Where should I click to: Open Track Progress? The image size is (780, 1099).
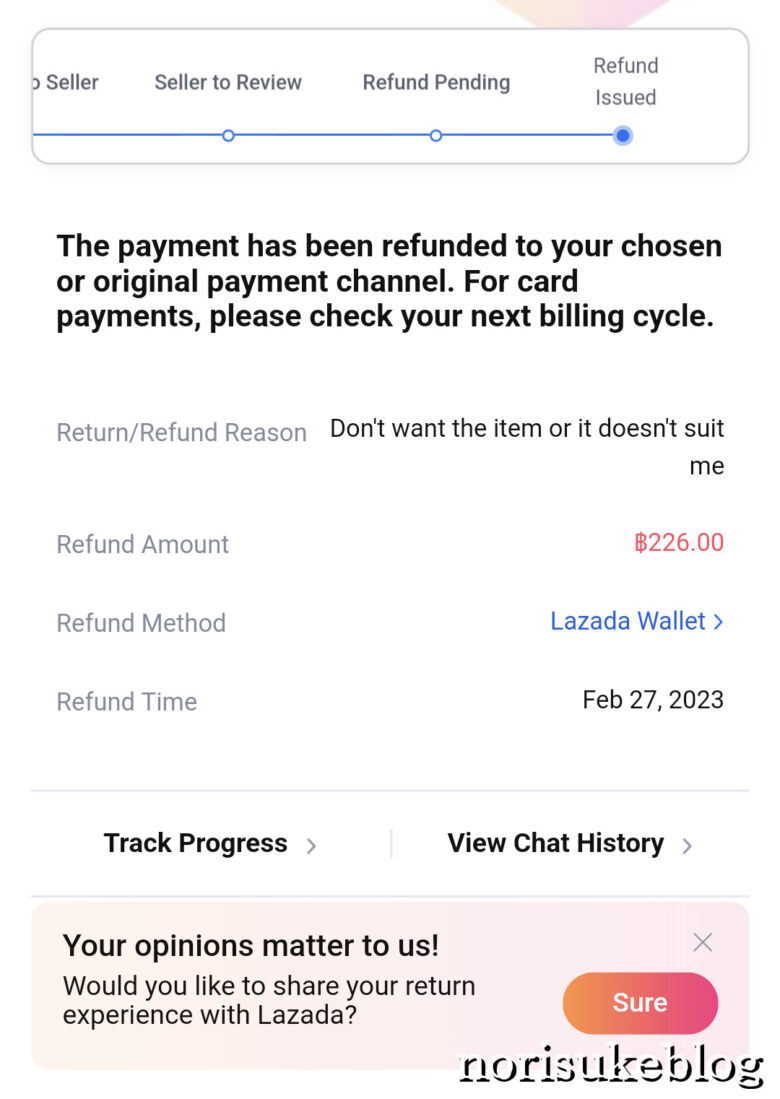[x=196, y=843]
